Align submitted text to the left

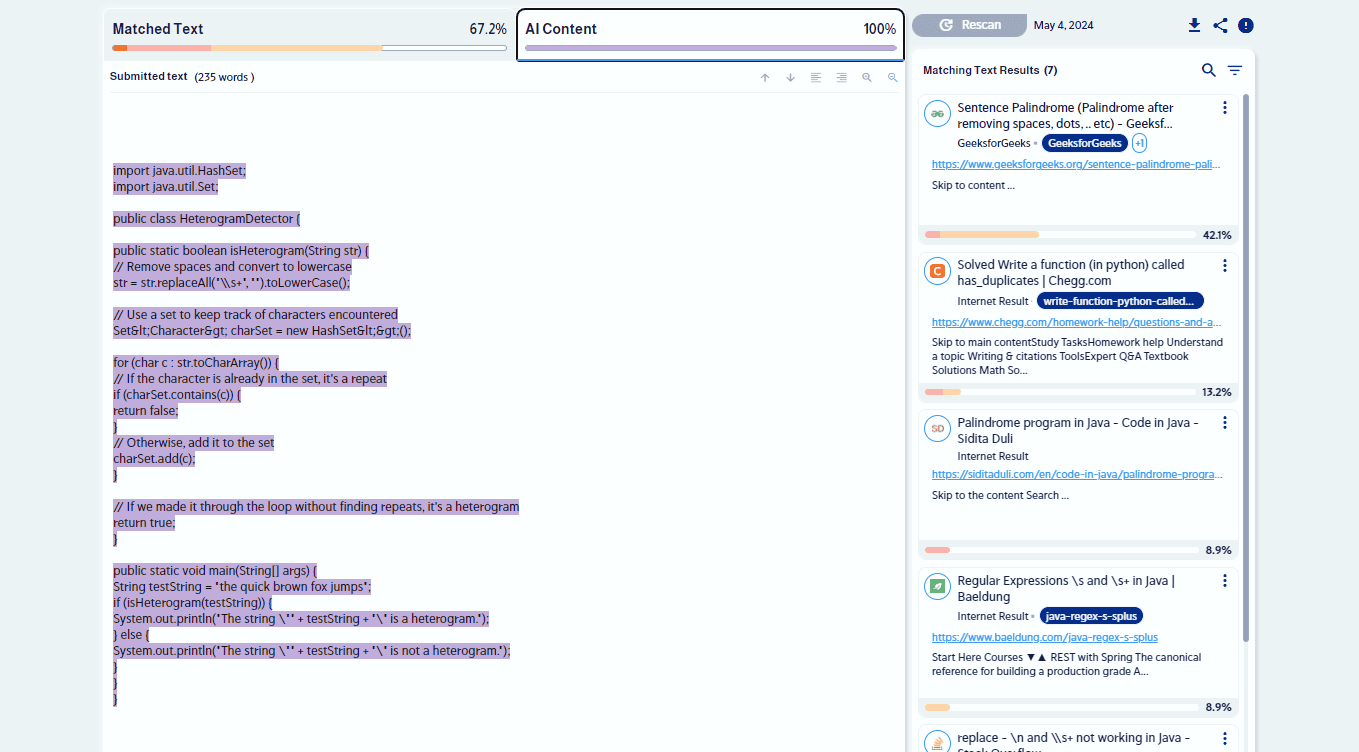pyautogui.click(x=816, y=77)
